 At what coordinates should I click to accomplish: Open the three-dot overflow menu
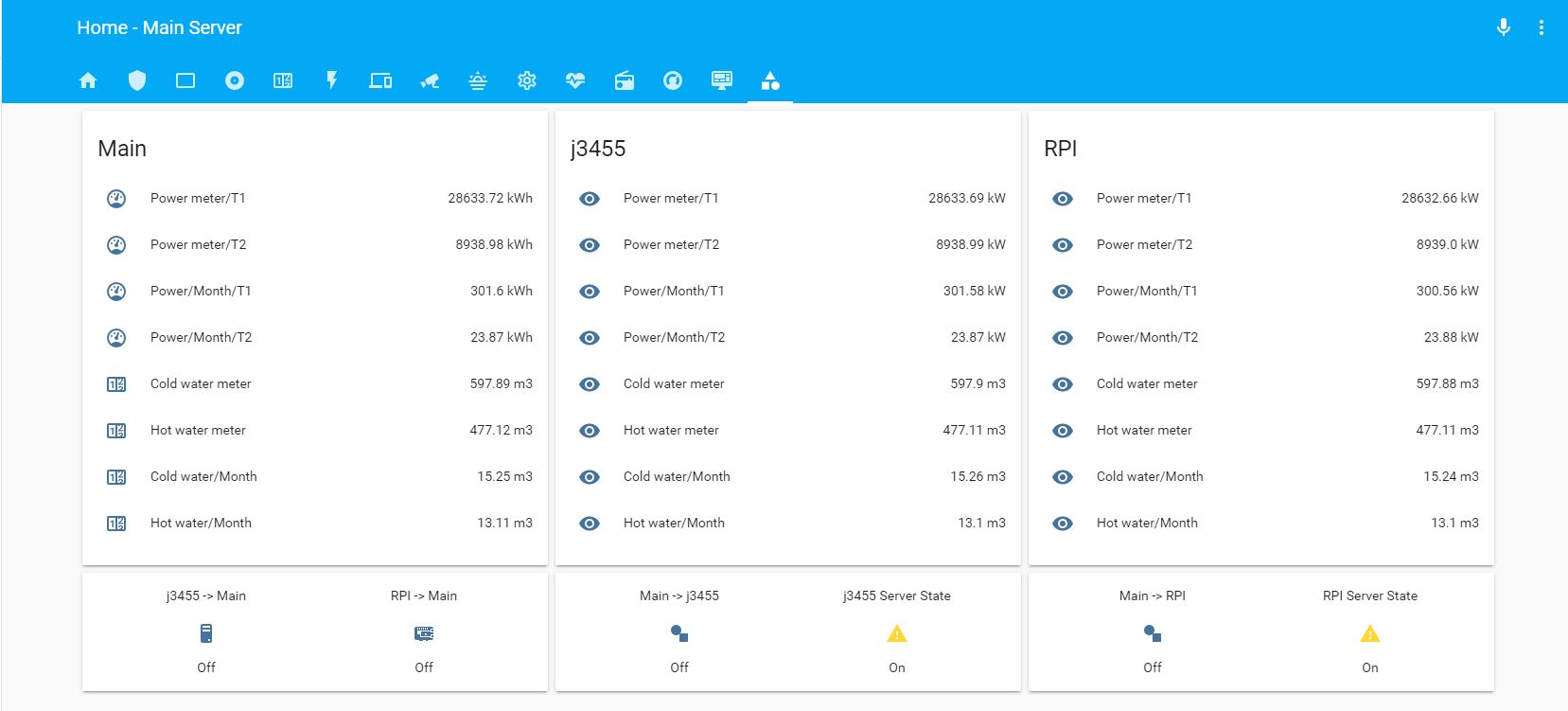click(x=1542, y=27)
